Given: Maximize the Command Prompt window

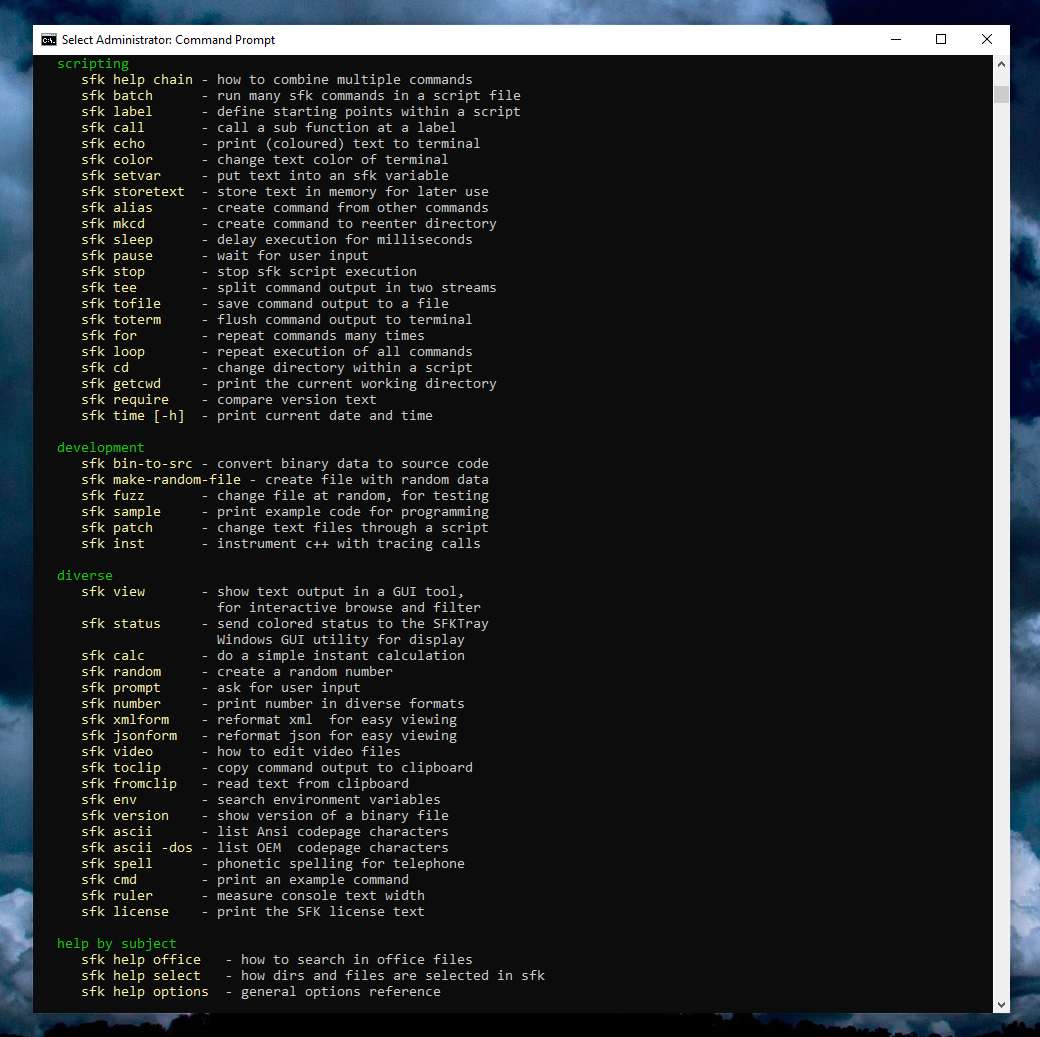Looking at the screenshot, I should point(941,40).
